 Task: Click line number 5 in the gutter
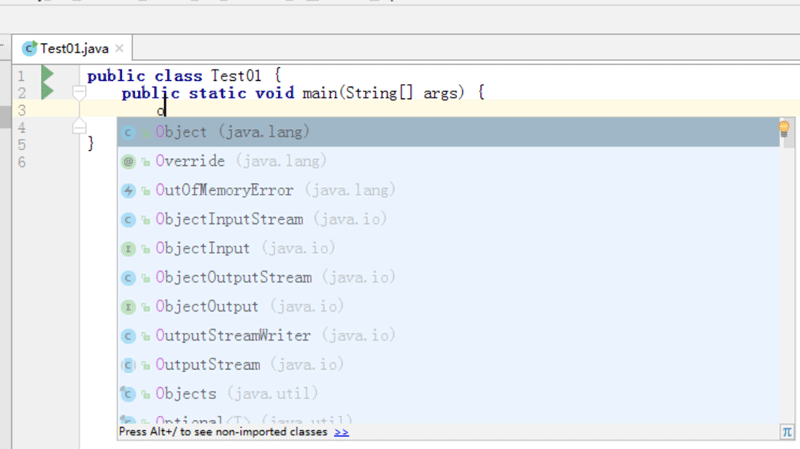point(21,145)
